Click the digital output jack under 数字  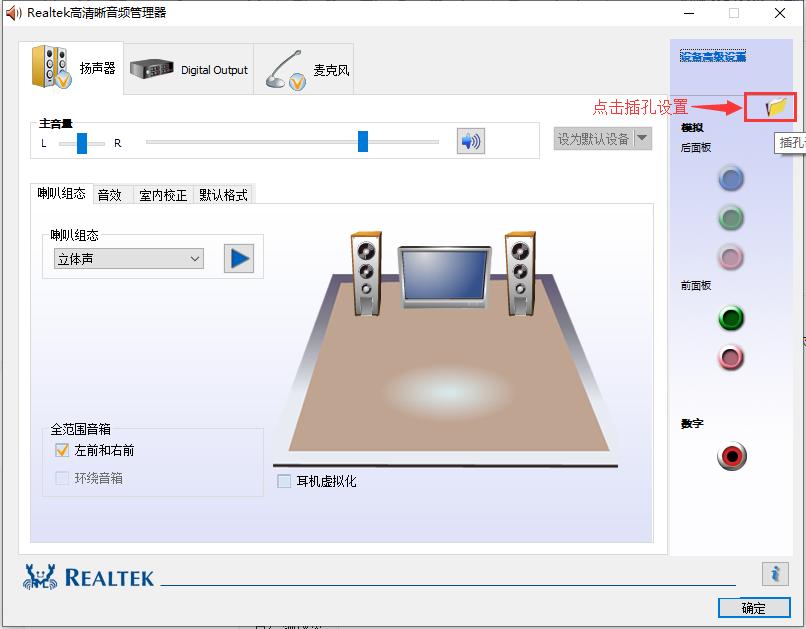pyautogui.click(x=731, y=456)
